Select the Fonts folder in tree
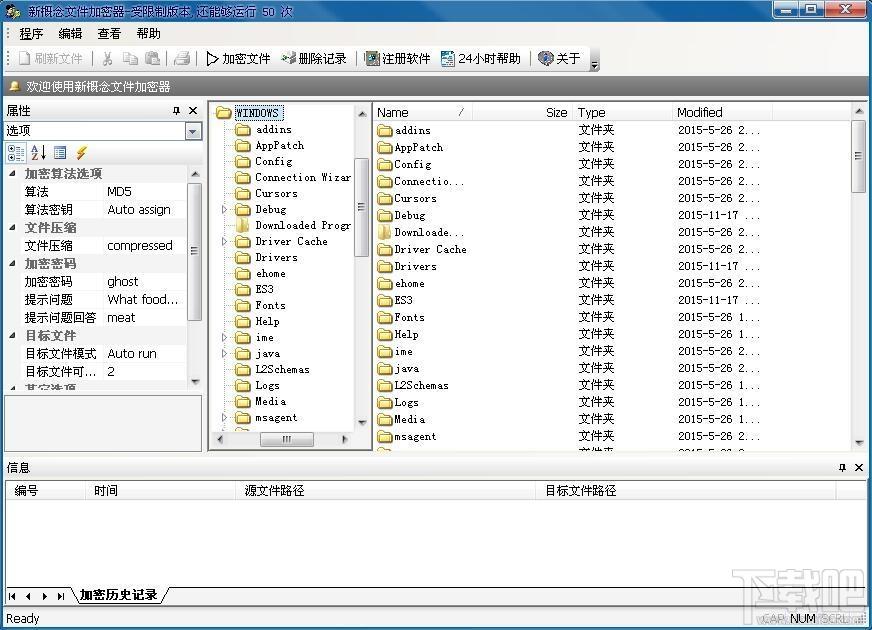Screen dimensions: 872x630 (270, 305)
